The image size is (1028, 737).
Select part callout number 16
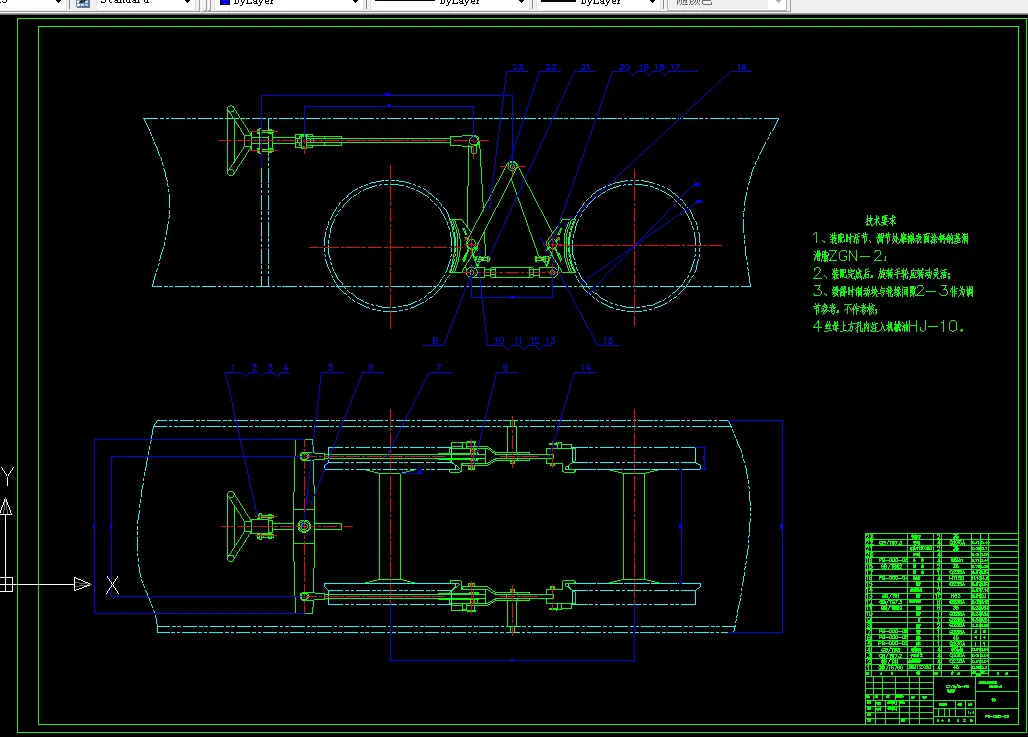point(741,67)
